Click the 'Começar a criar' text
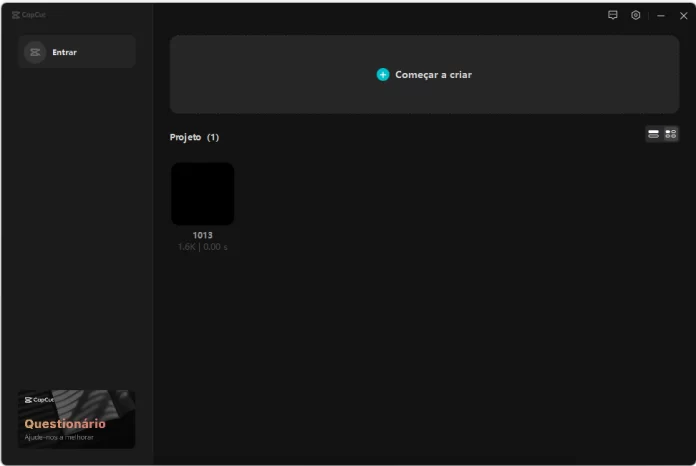 tap(433, 75)
